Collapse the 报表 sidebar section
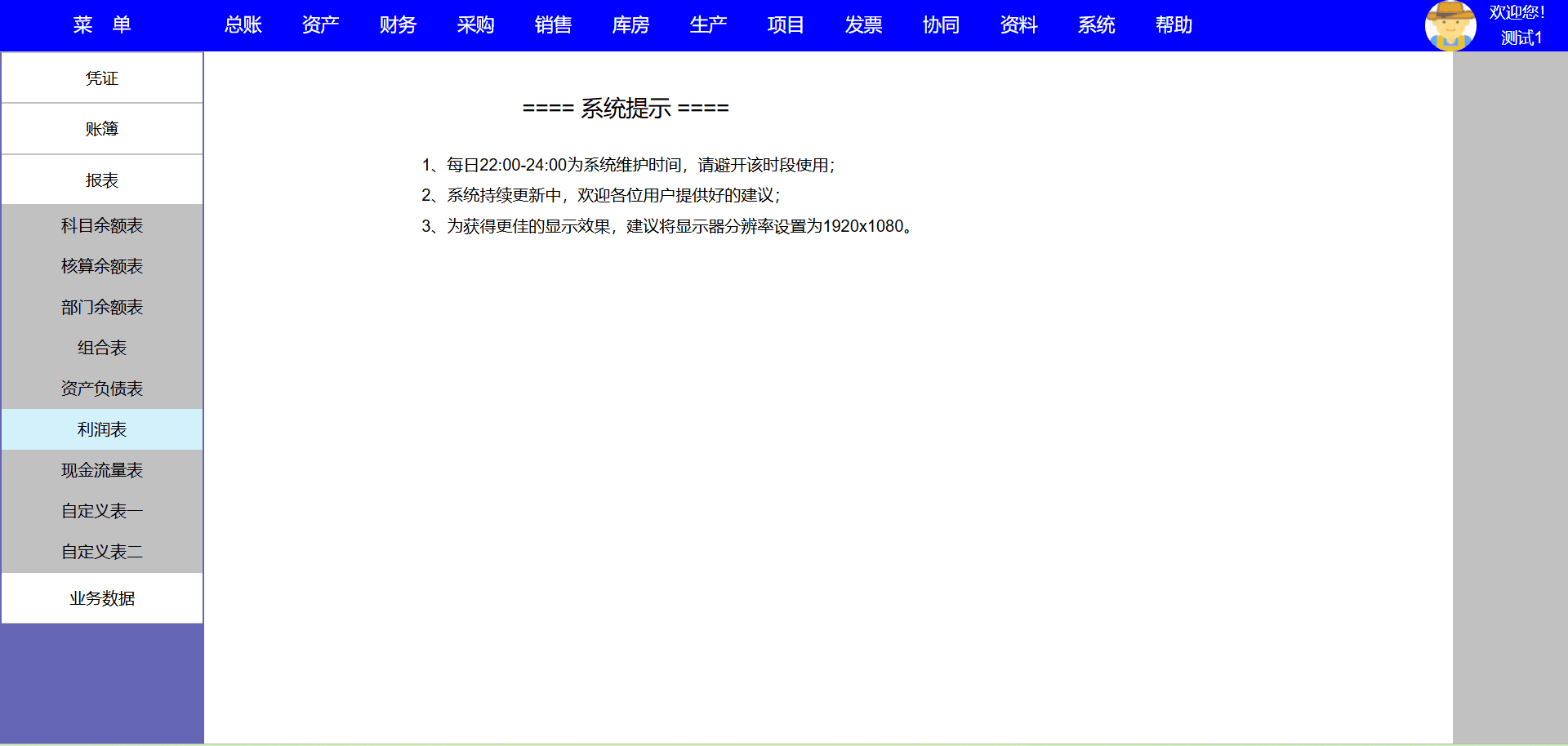Screen dimensions: 1568x746 (102, 180)
